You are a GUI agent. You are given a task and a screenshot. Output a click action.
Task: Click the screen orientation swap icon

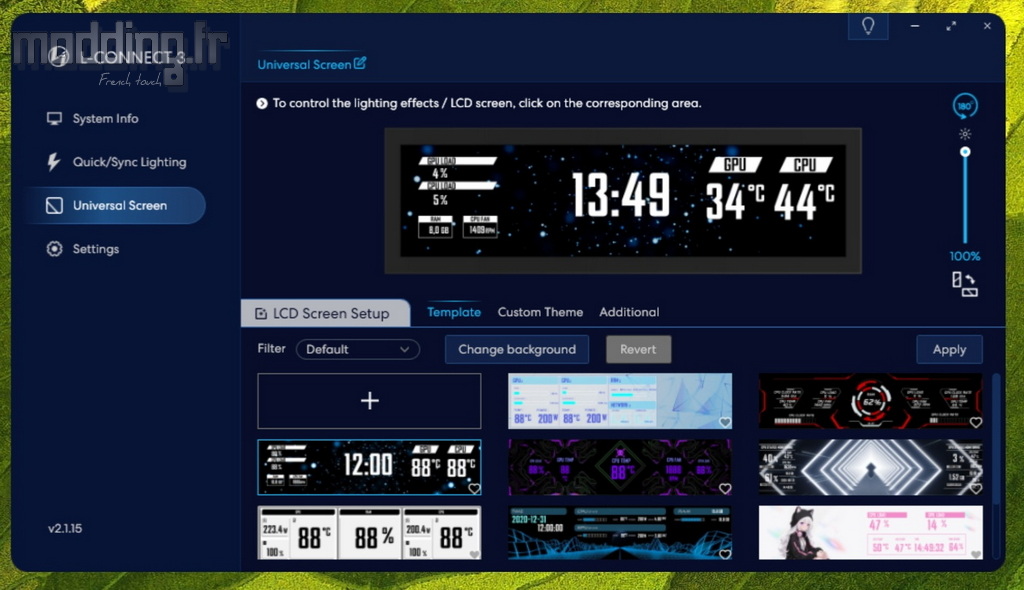click(x=965, y=284)
